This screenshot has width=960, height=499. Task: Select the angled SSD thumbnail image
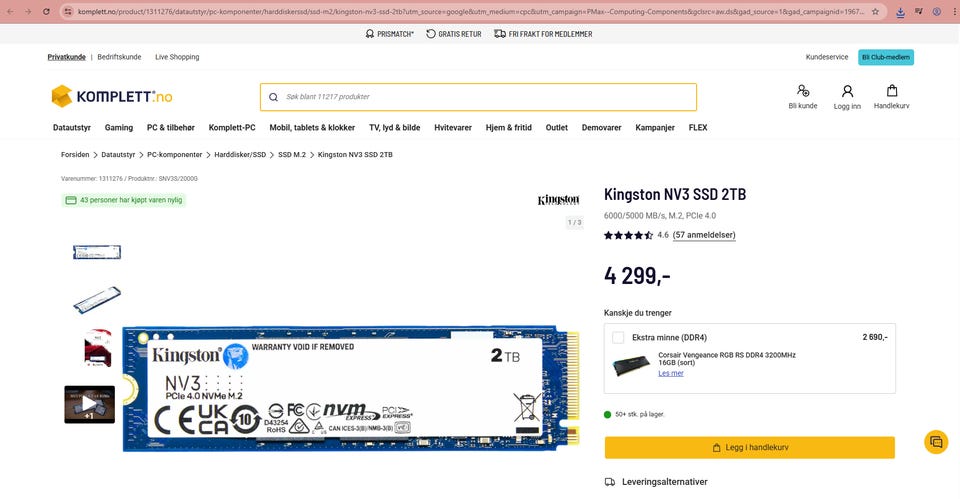click(x=97, y=299)
